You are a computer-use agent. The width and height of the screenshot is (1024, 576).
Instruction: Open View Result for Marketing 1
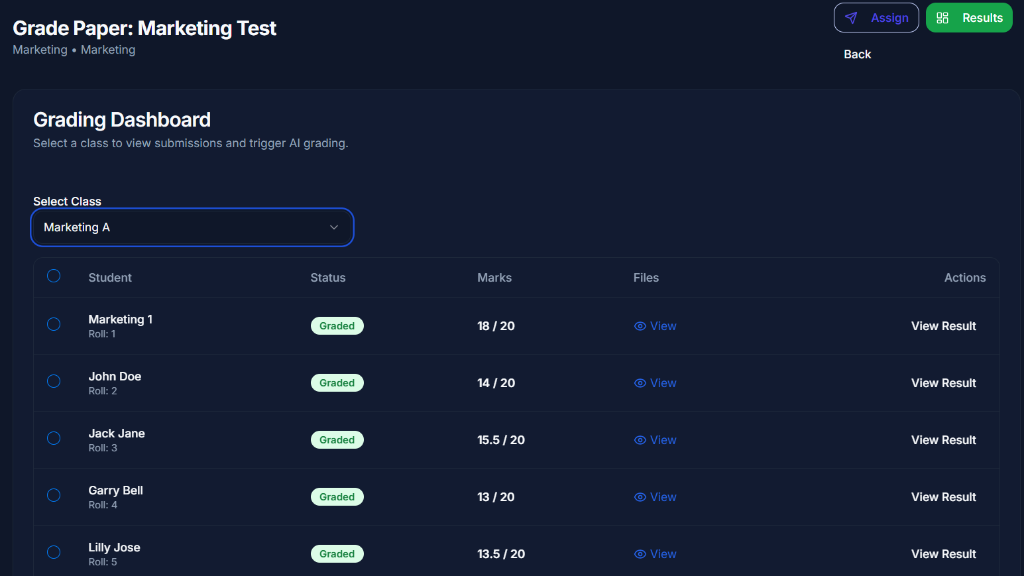pyautogui.click(x=943, y=326)
